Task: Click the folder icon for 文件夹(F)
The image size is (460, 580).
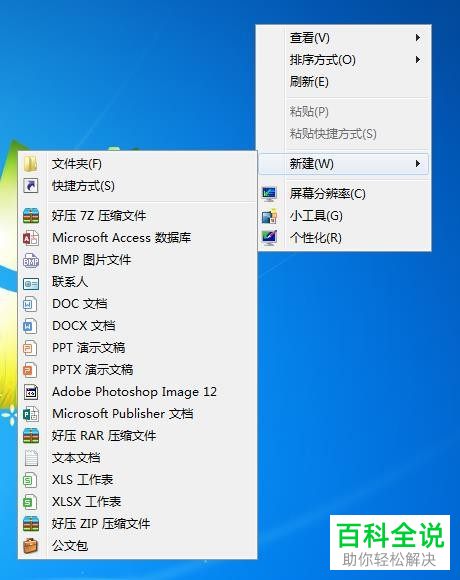Action: tap(31, 163)
